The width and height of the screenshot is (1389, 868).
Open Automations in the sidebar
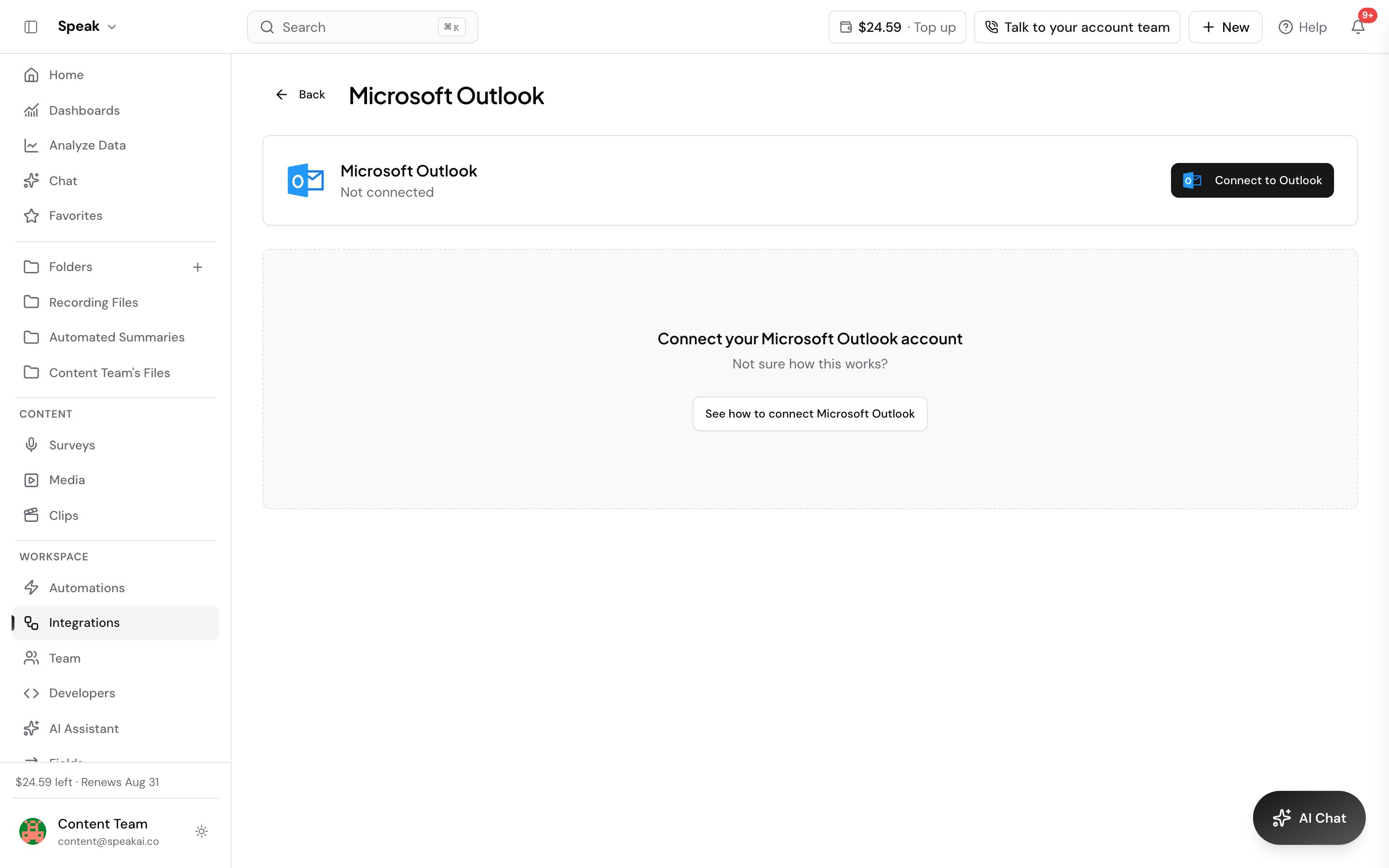click(115, 588)
